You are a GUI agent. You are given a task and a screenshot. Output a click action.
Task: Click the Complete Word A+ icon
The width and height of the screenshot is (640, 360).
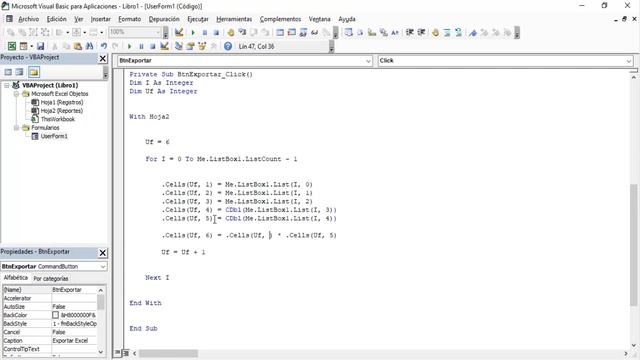tap(395, 32)
